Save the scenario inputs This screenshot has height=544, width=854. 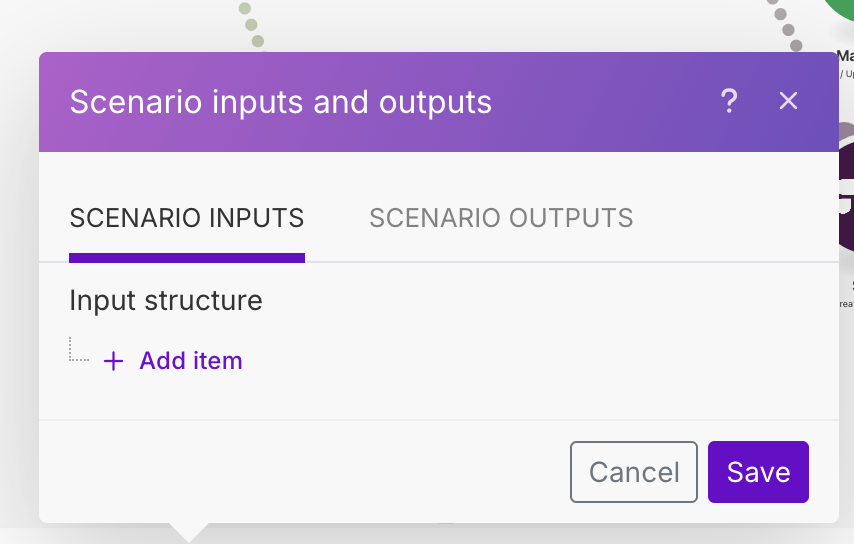[758, 472]
